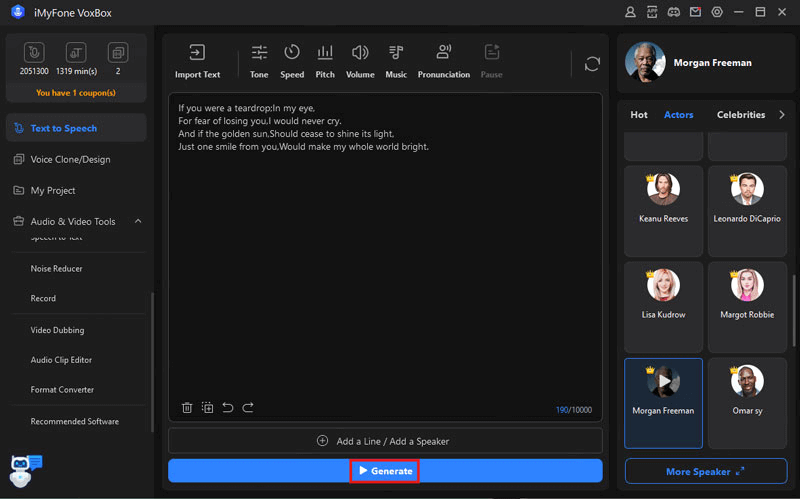The image size is (800, 499).
Task: Open More Speaker list
Action: [706, 471]
